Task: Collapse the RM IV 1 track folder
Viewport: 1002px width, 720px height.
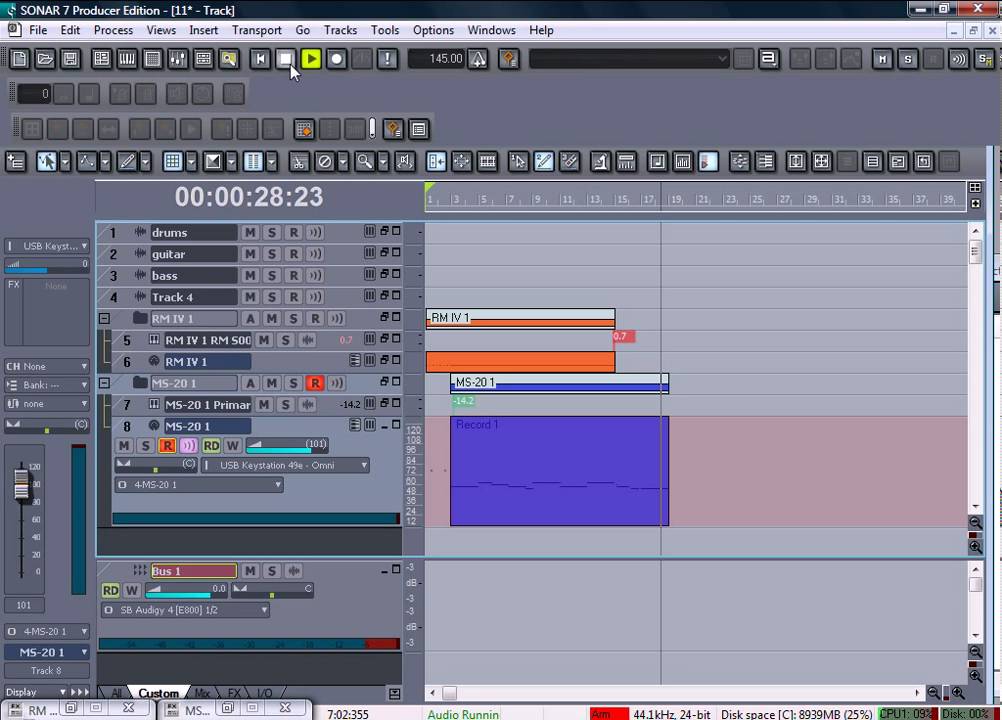Action: (104, 318)
